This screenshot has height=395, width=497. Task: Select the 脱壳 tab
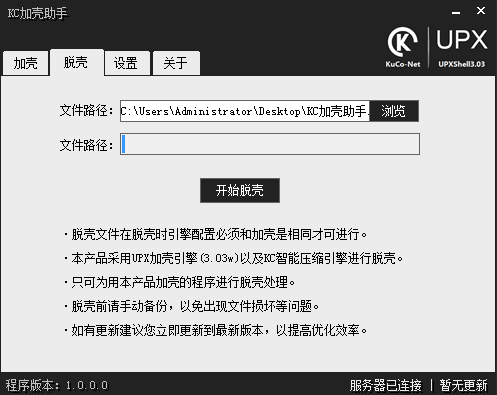(76, 62)
